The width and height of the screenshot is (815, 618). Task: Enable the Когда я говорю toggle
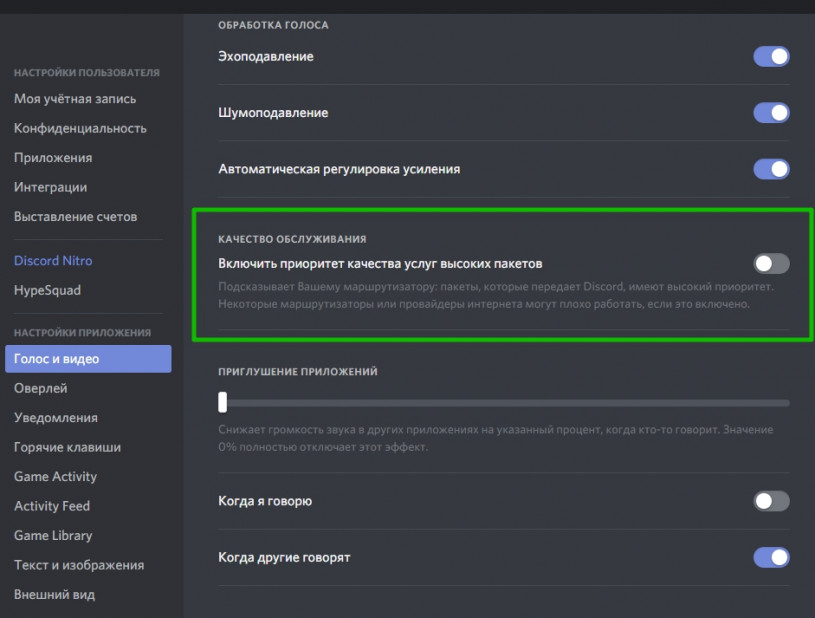click(x=771, y=501)
